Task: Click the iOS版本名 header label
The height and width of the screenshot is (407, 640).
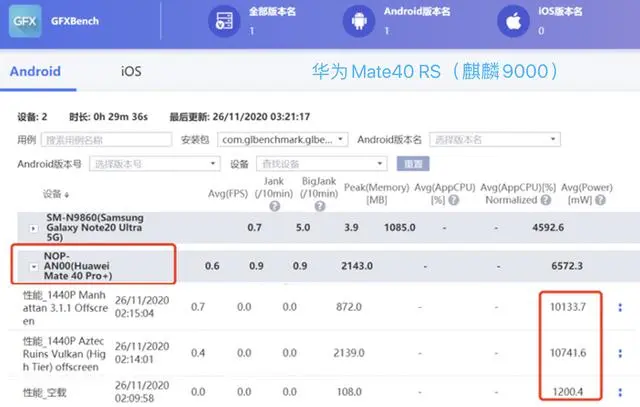Action: point(560,11)
